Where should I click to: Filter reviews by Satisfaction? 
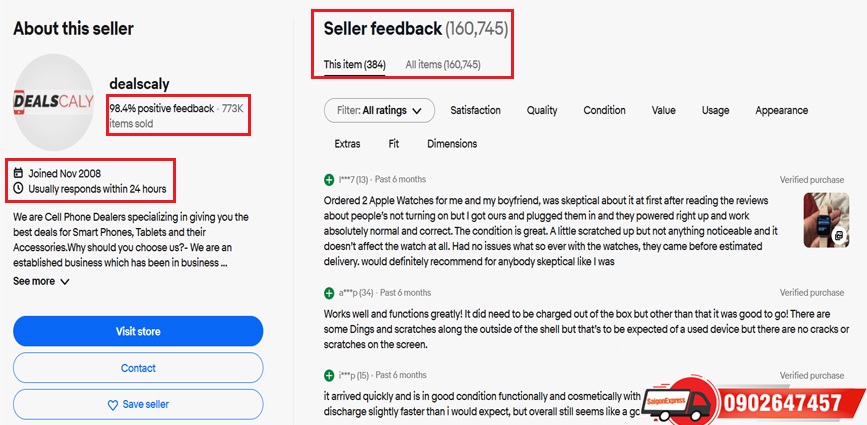click(x=475, y=111)
